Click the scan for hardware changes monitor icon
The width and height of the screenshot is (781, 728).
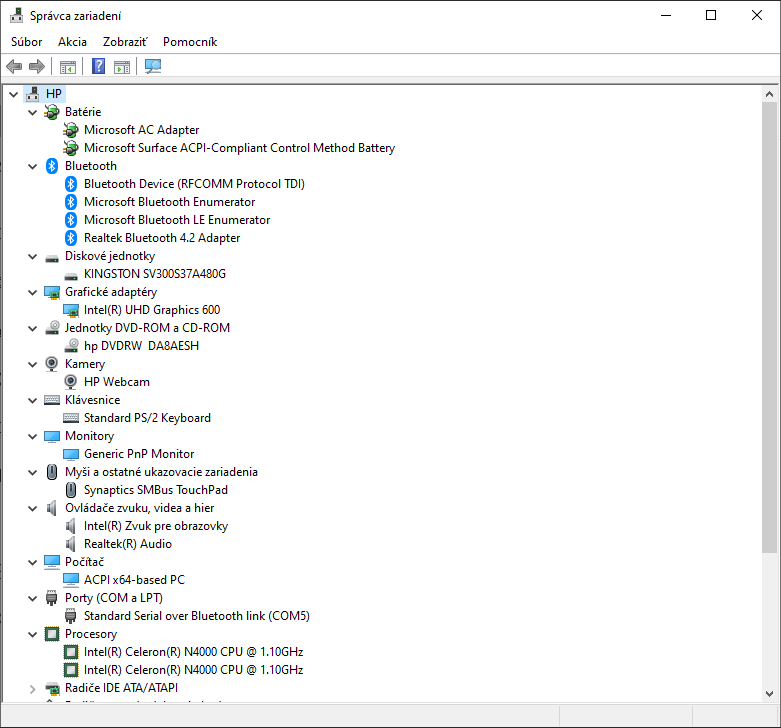tap(152, 67)
